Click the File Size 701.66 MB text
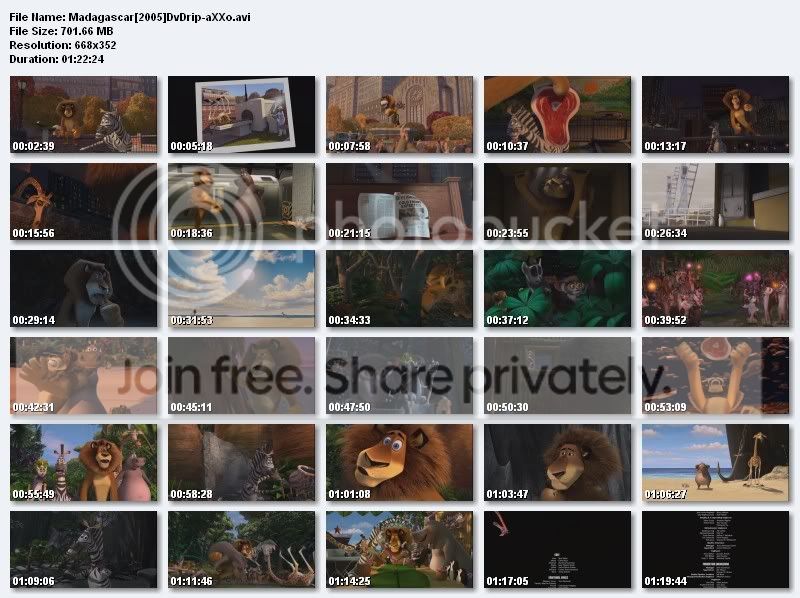 (x=61, y=31)
